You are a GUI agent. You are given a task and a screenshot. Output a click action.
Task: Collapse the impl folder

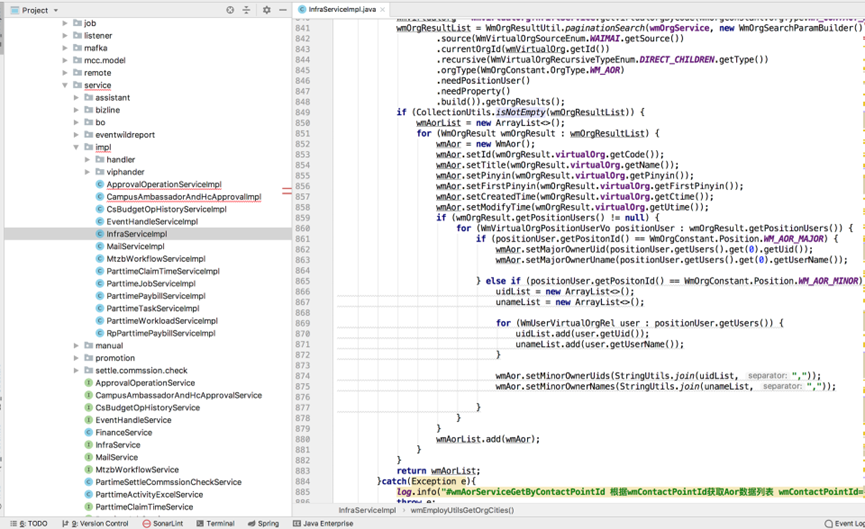76,148
